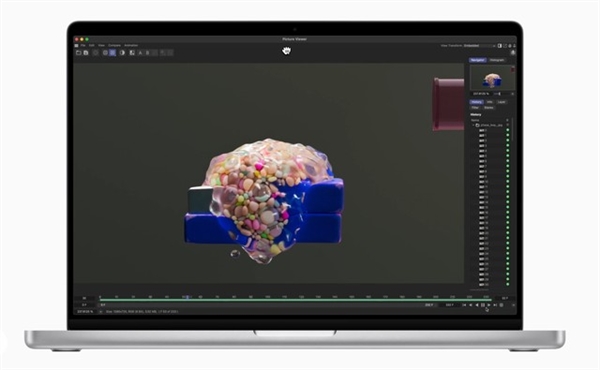Adjust the Navigator zoom slider

tap(499, 94)
